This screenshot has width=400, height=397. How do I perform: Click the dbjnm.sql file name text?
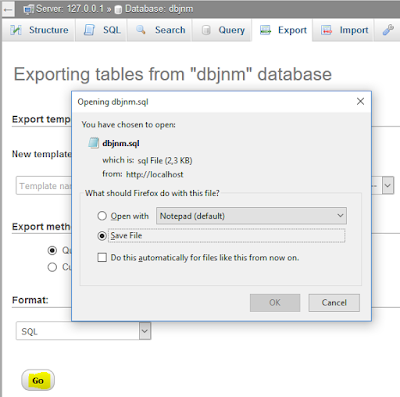121,143
